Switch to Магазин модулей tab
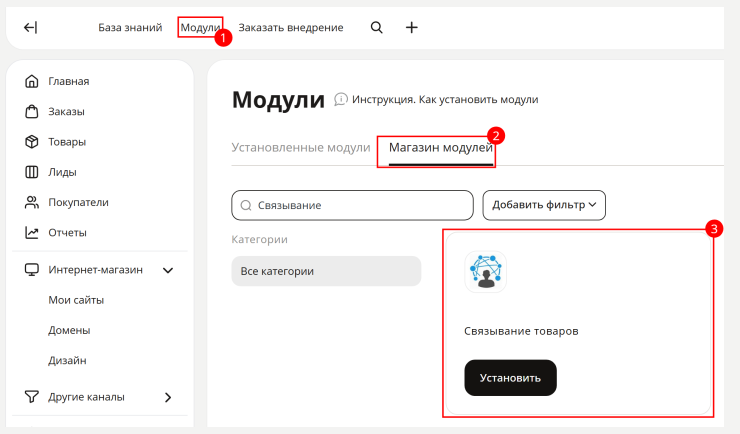 [441, 148]
